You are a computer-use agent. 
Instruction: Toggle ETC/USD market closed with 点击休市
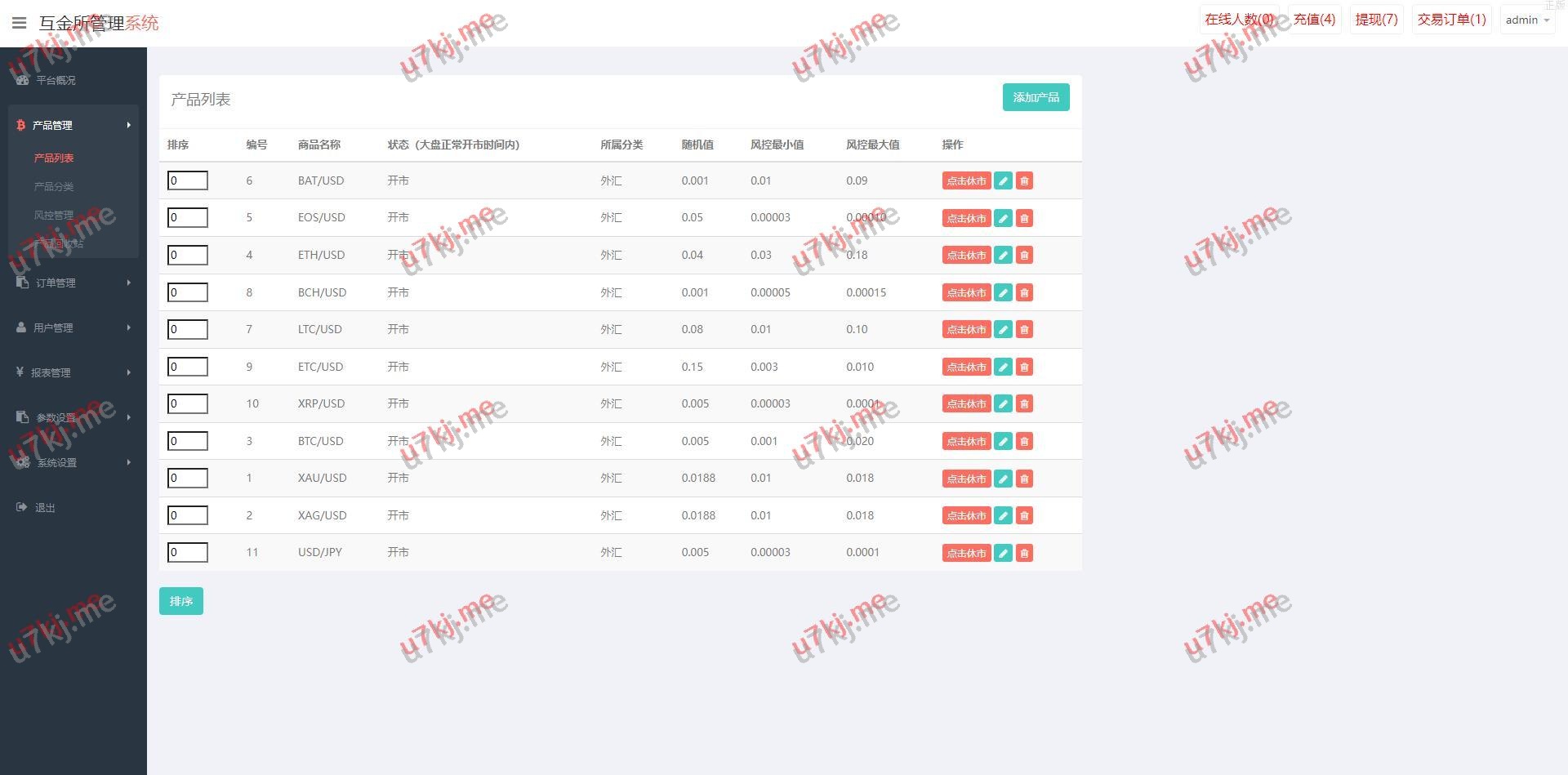click(x=966, y=367)
